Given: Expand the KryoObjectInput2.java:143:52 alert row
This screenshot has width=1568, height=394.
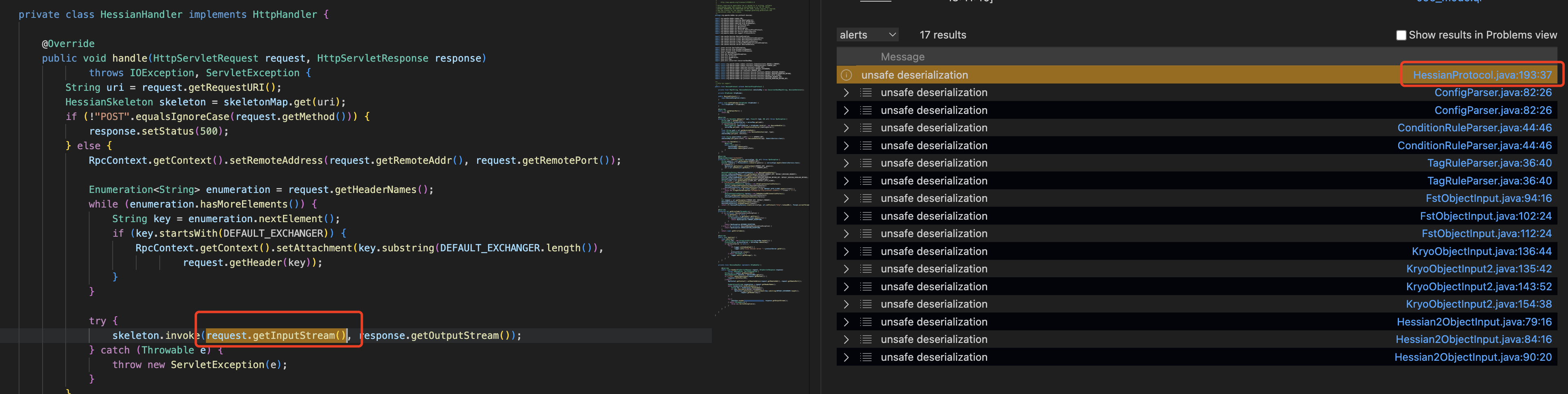Looking at the screenshot, I should 846,287.
